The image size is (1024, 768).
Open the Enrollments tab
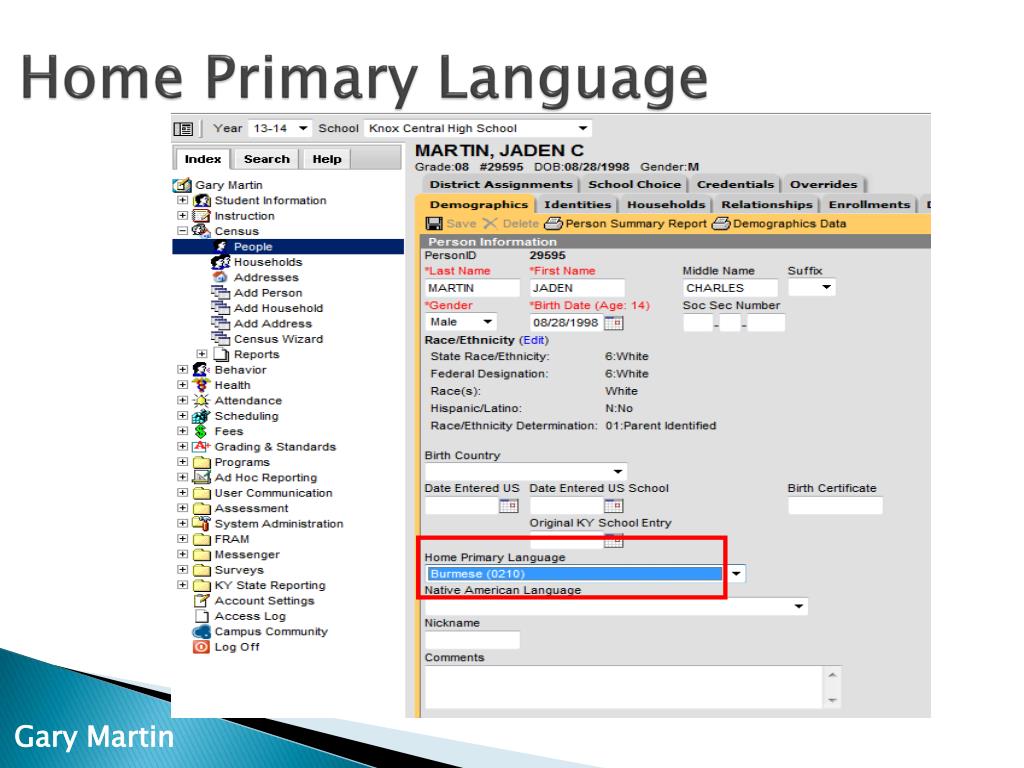tap(869, 204)
